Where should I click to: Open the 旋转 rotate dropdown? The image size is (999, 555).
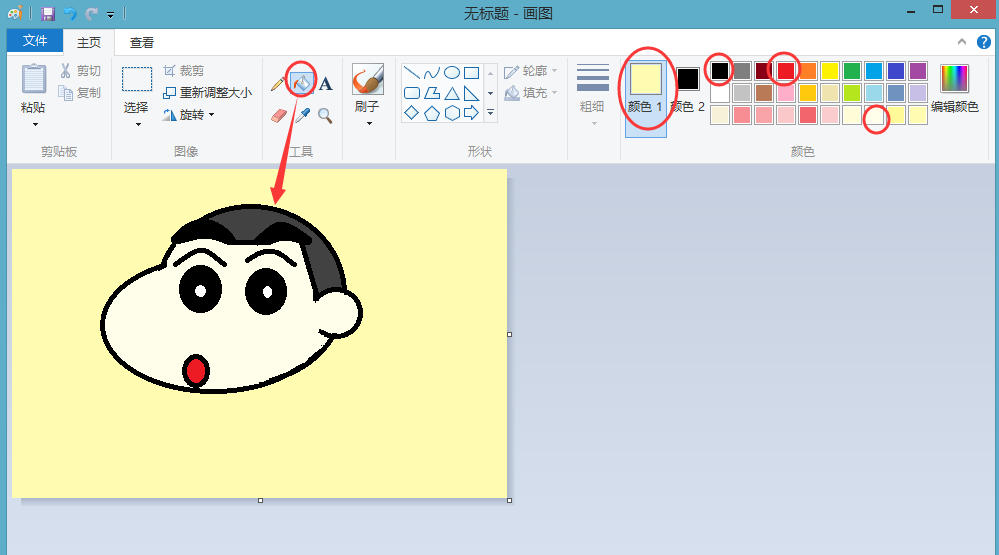189,115
